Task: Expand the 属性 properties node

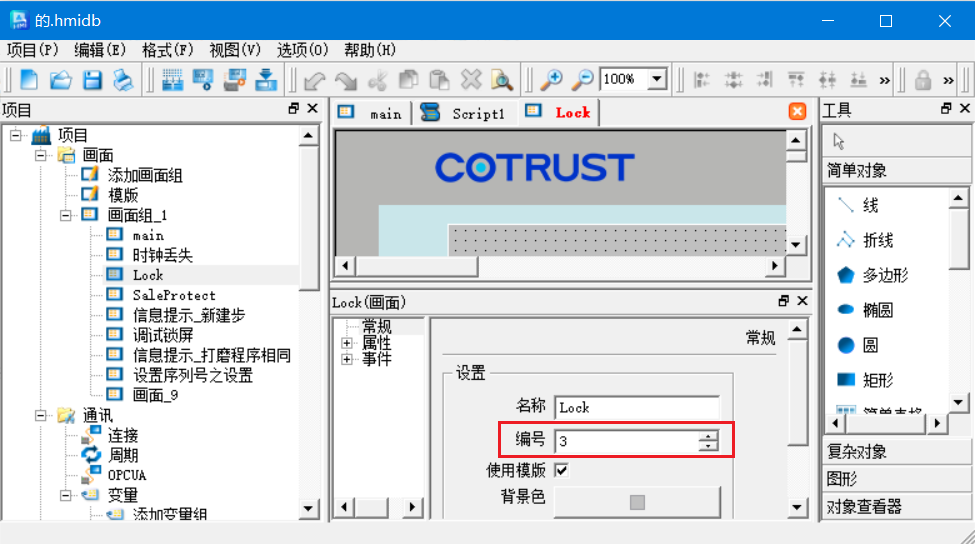Action: [347, 343]
